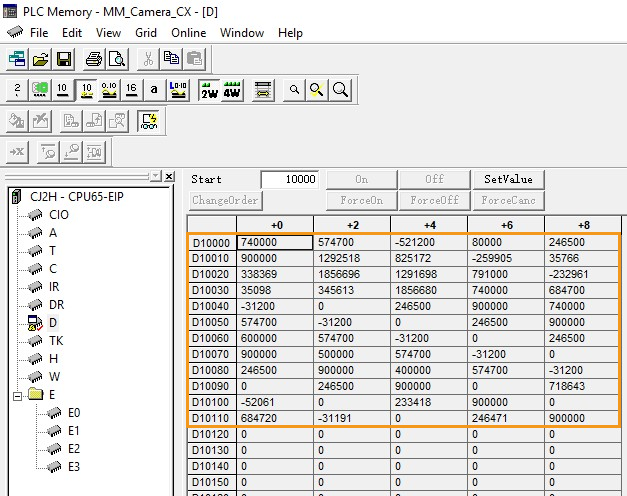
Task: Open file using the folder icon
Action: pyautogui.click(x=40, y=59)
